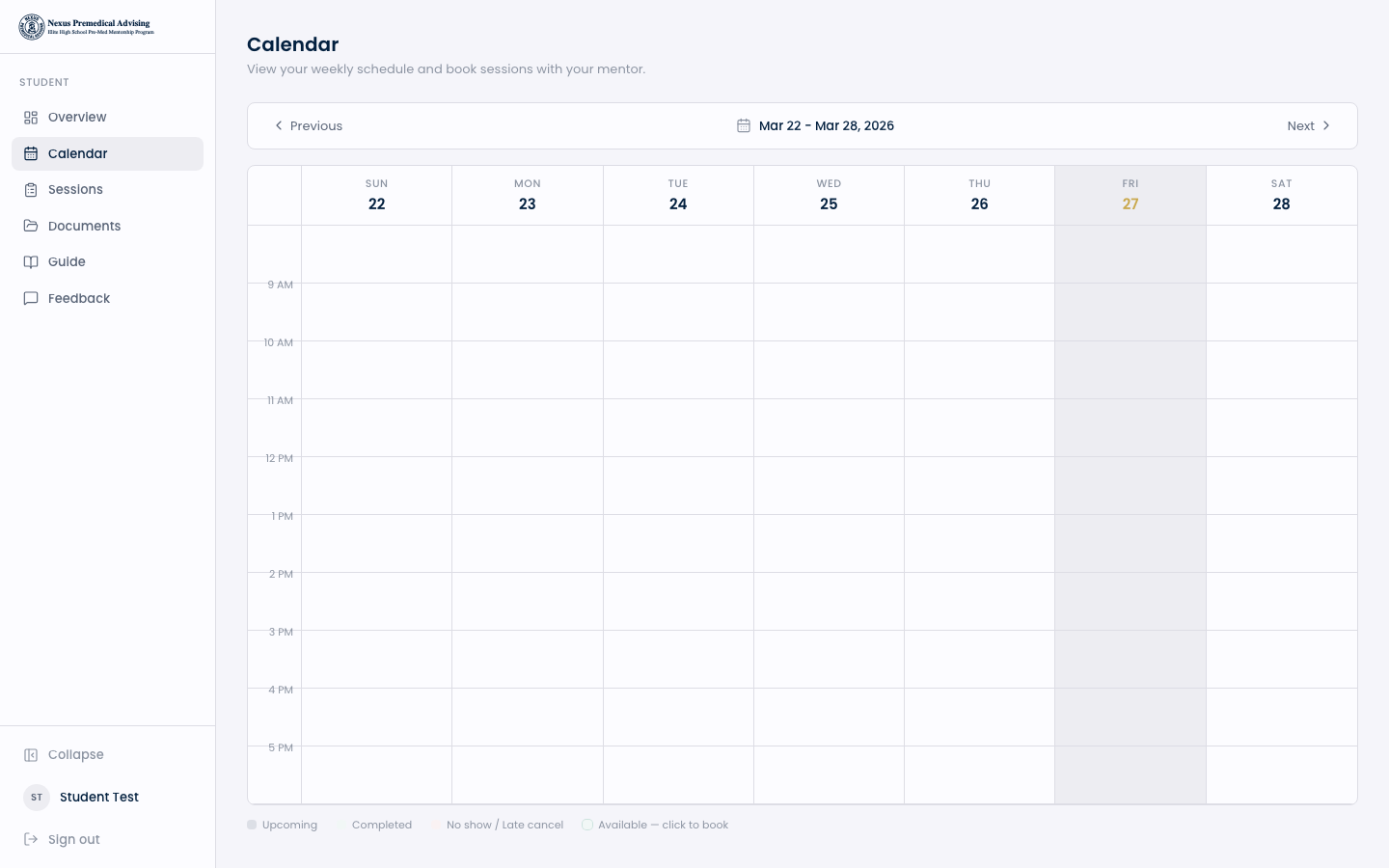This screenshot has width=1389, height=868.
Task: Click the Sessions clipboard icon
Action: [31, 190]
